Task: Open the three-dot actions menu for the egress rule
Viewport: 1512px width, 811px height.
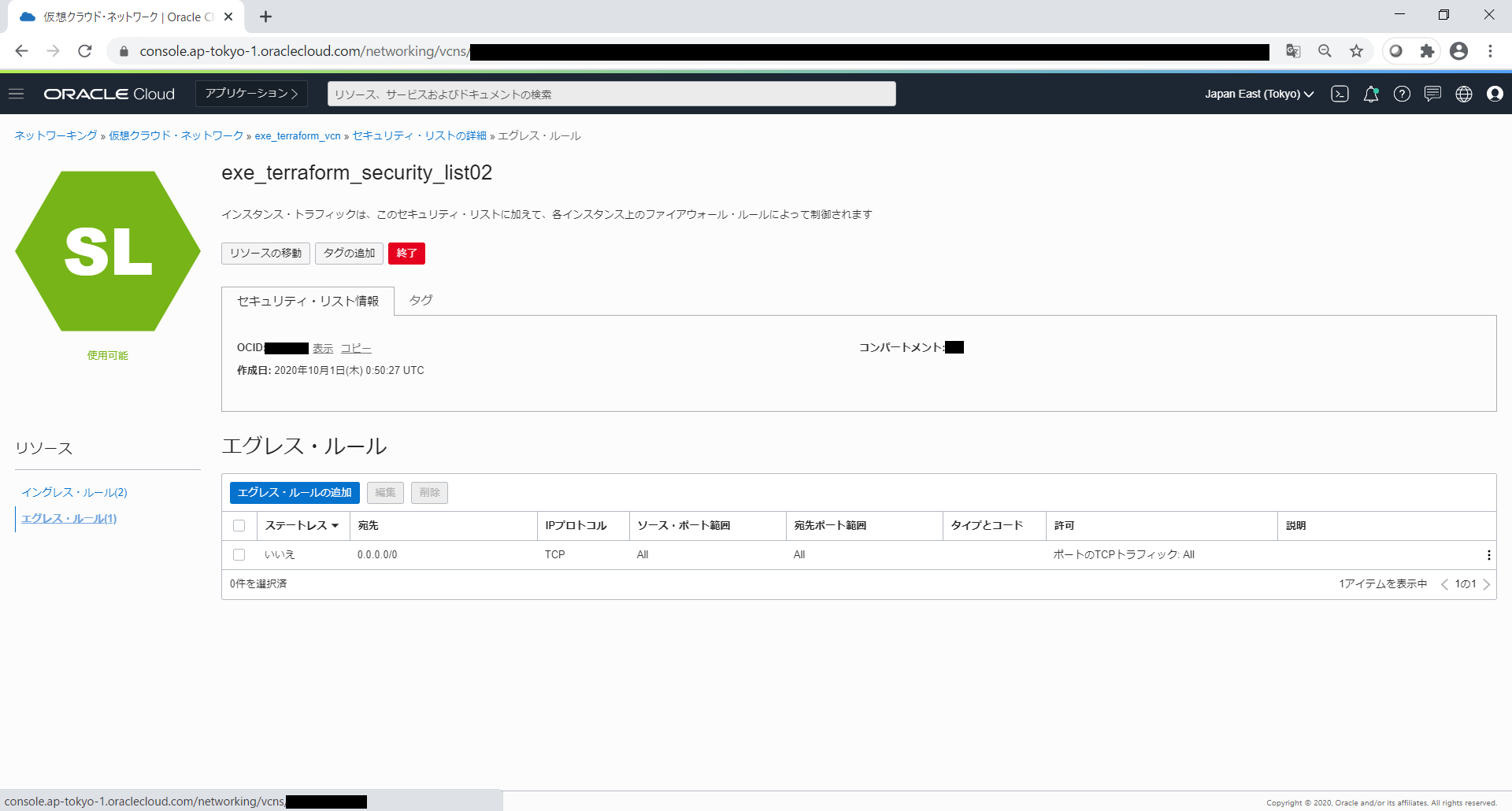Action: tap(1488, 555)
